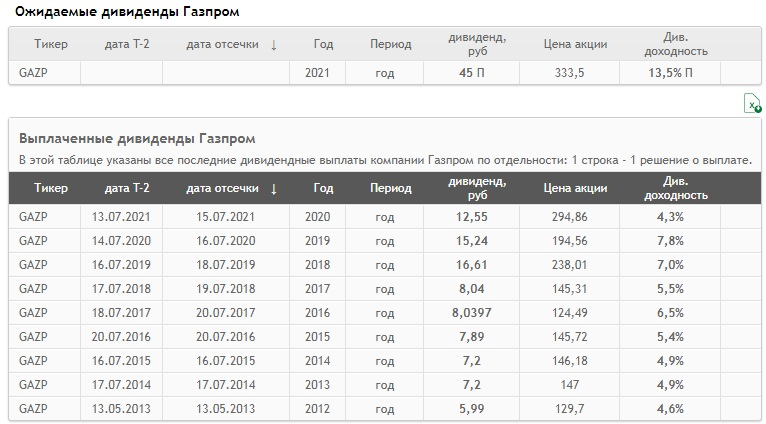The image size is (766, 424).
Task: Select the dividend value 16,61
Action: [471, 265]
